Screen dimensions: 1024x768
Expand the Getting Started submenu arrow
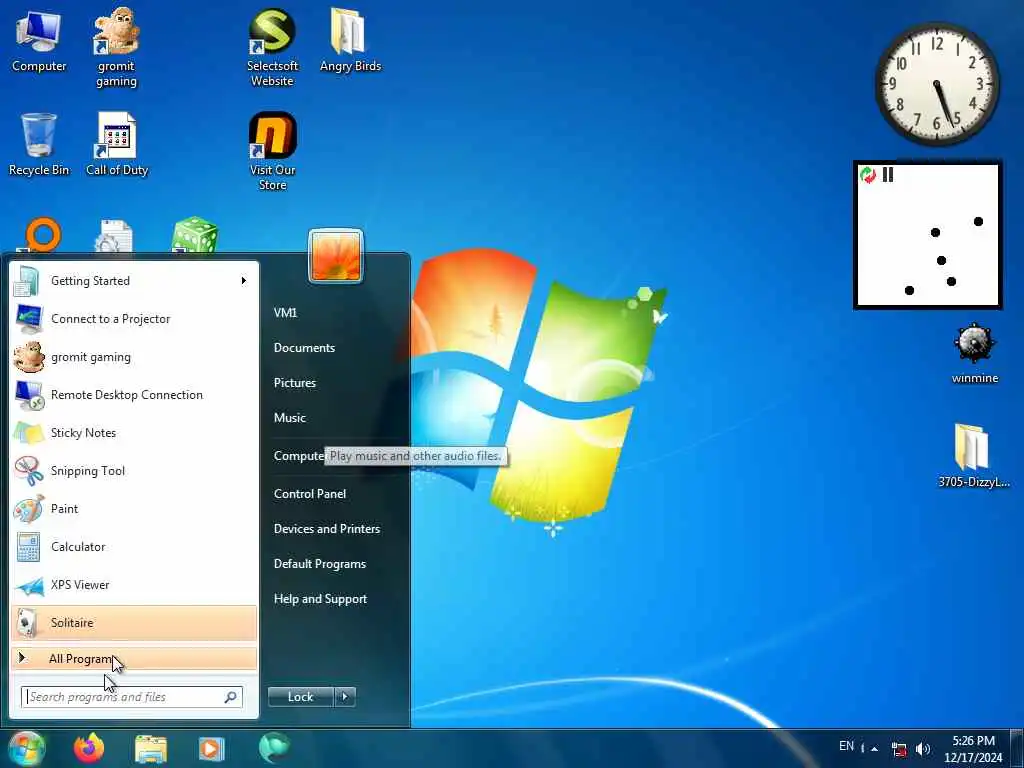click(244, 281)
